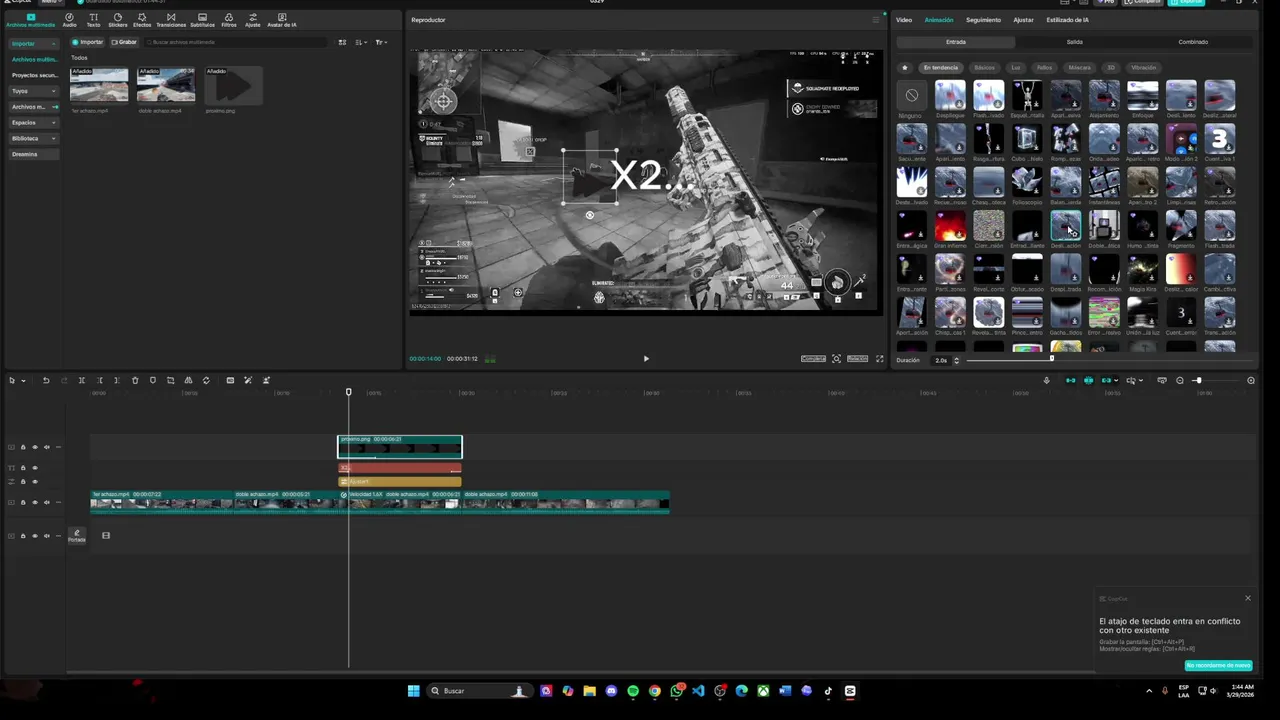The width and height of the screenshot is (1280, 720).
Task: Click the Importar button
Action: click(87, 42)
